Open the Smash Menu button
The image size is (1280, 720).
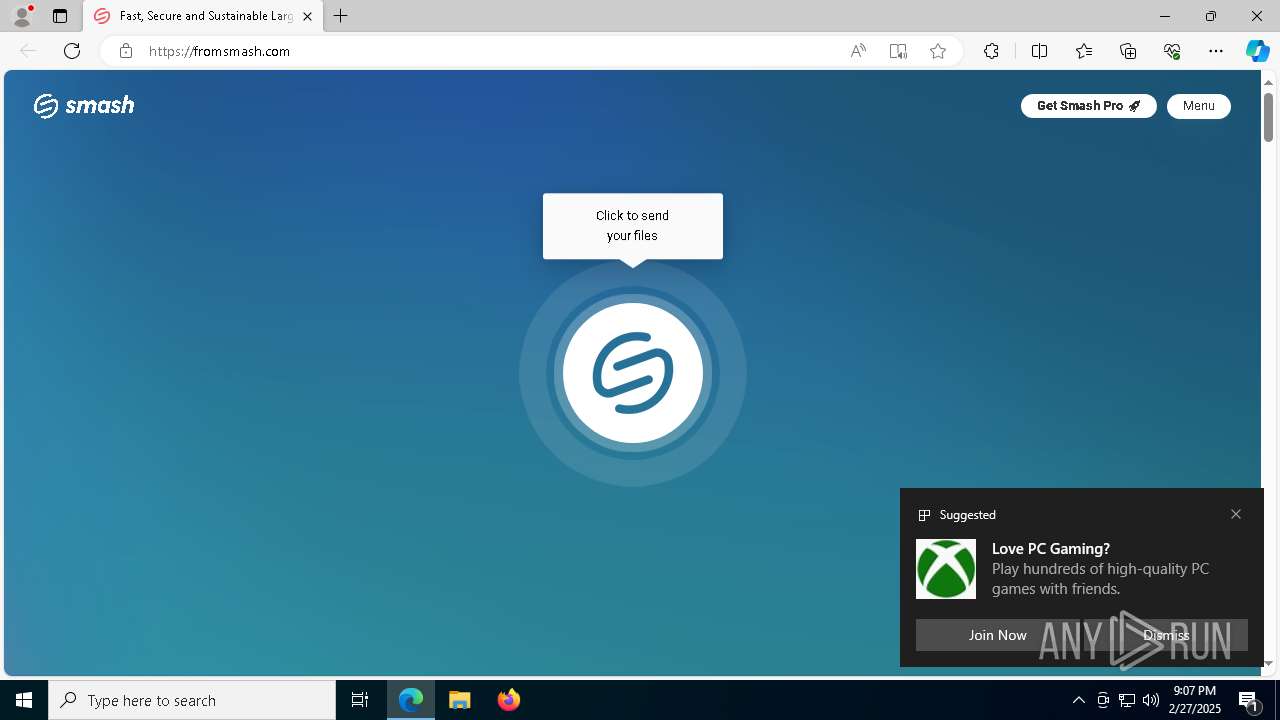(1198, 106)
